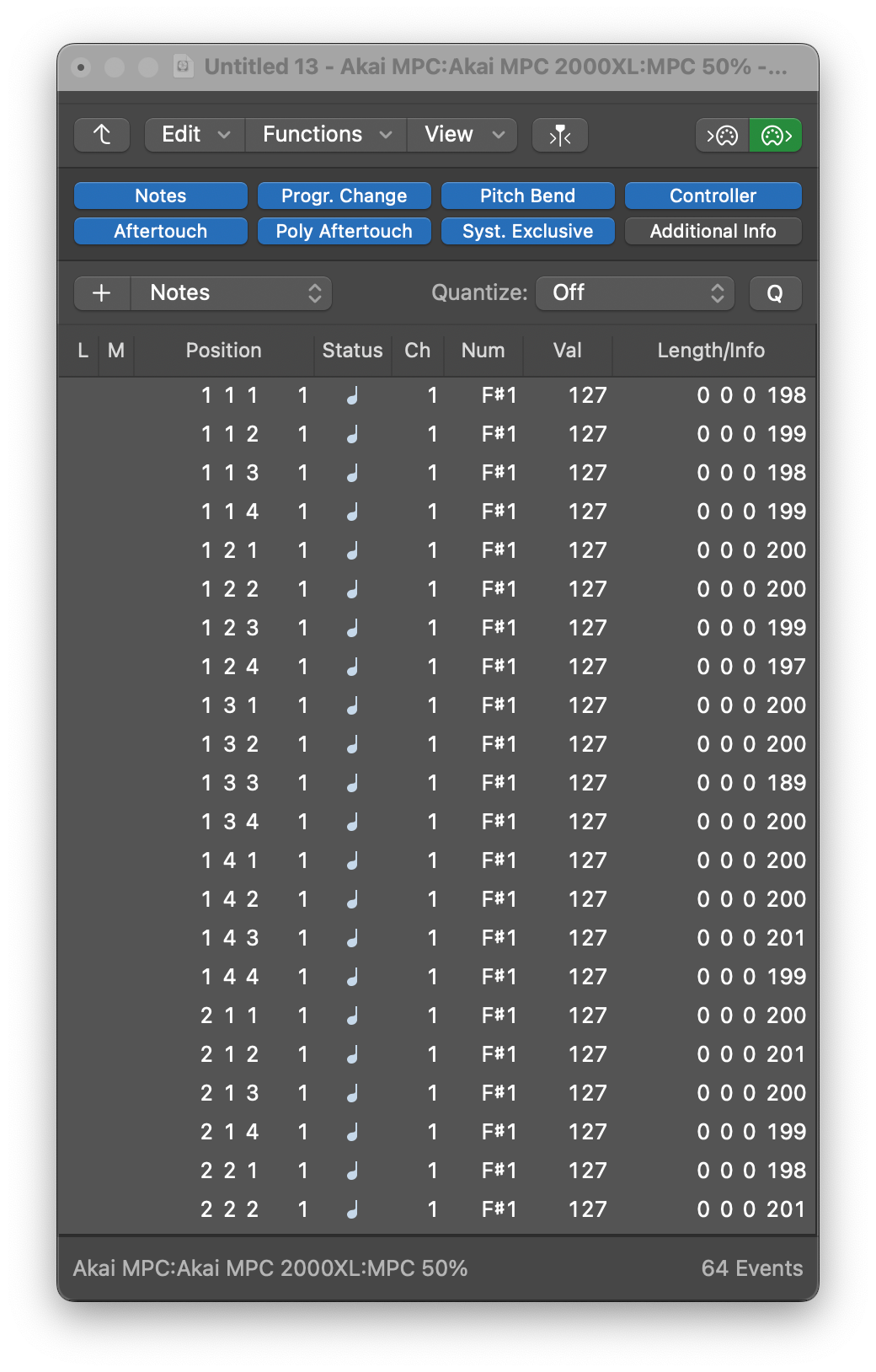Open the Functions menu
876x1372 pixels.
(327, 135)
